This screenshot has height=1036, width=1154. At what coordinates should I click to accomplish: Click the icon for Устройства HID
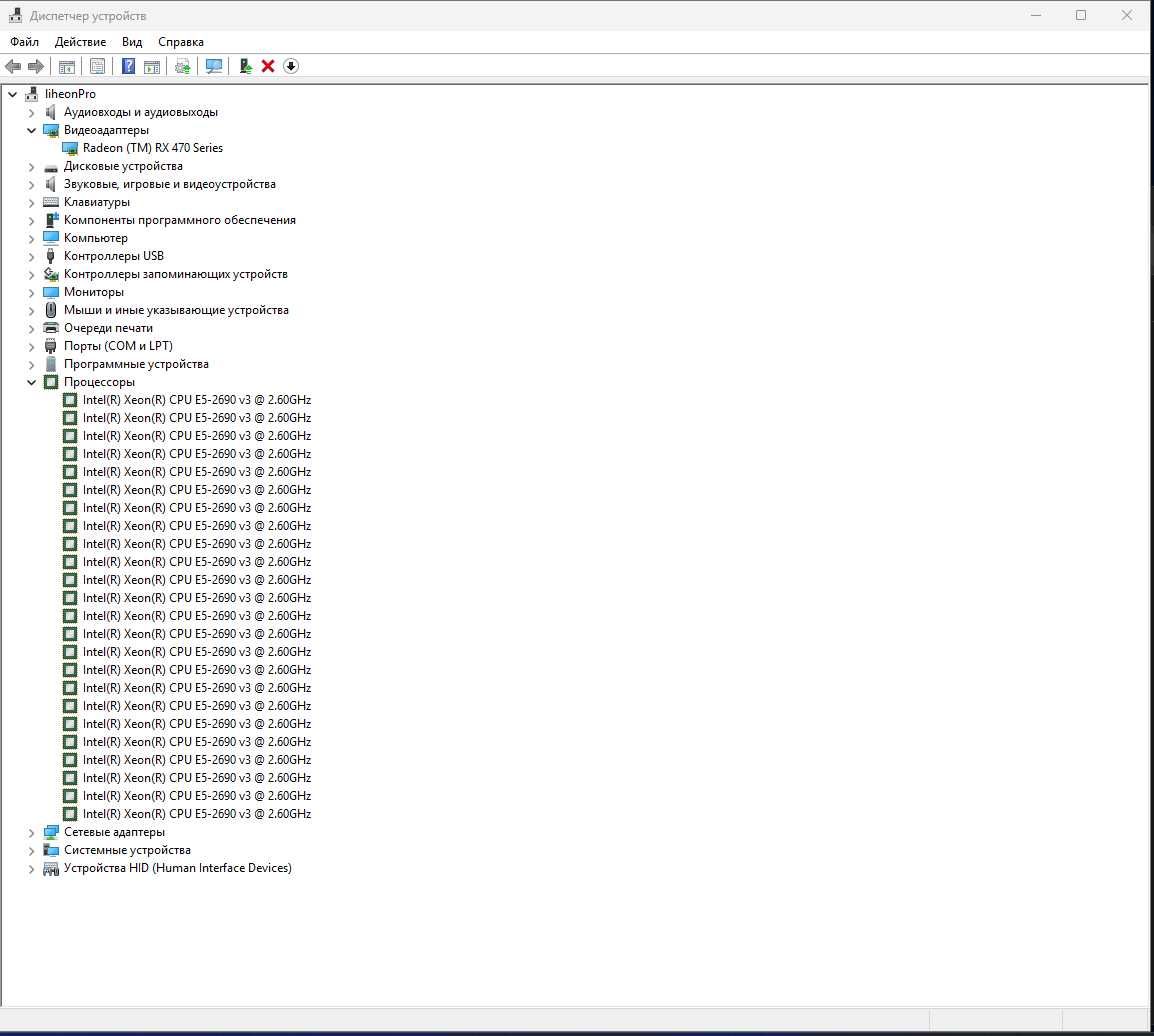coord(51,868)
